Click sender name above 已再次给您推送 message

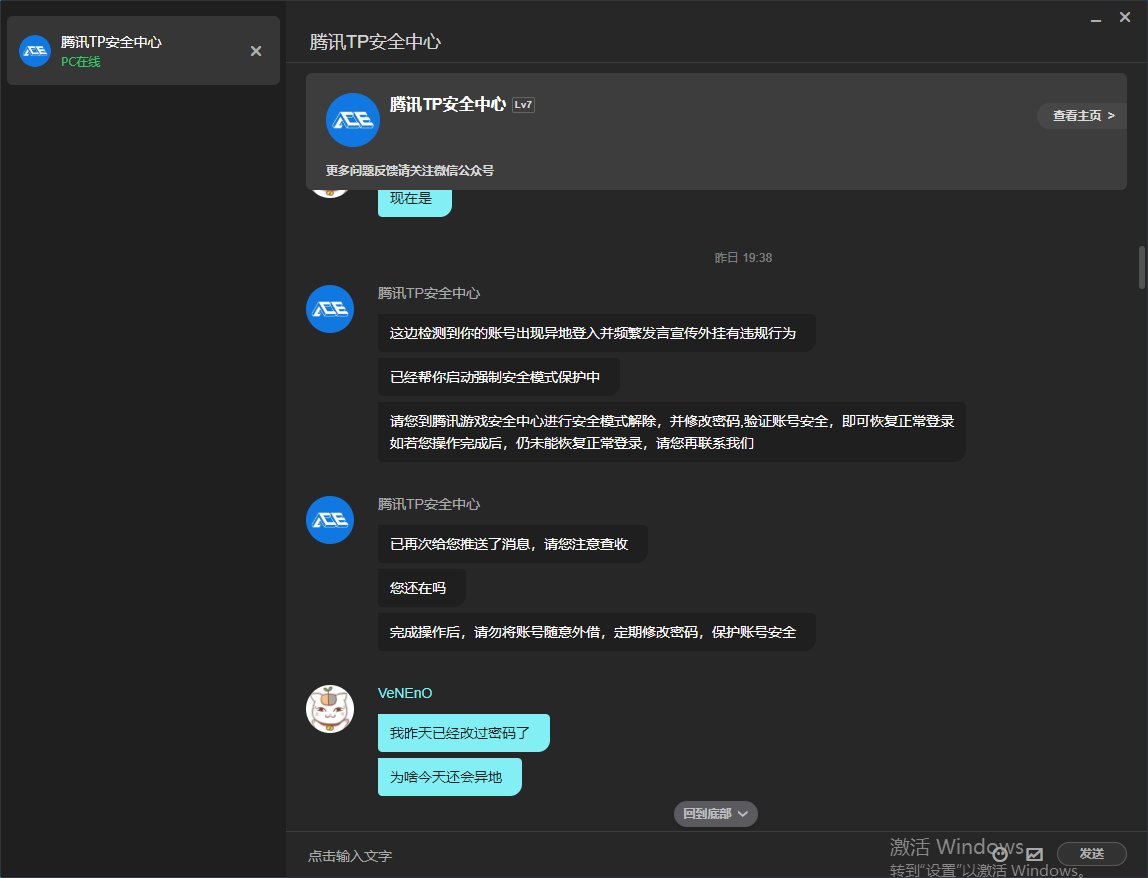click(429, 504)
